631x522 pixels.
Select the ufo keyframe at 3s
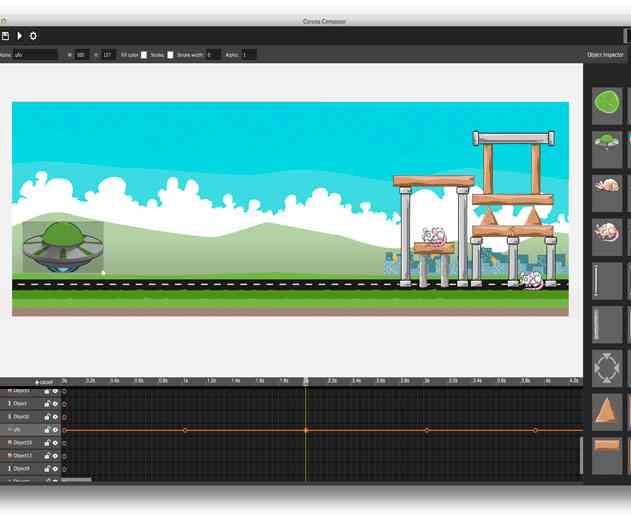(427, 430)
